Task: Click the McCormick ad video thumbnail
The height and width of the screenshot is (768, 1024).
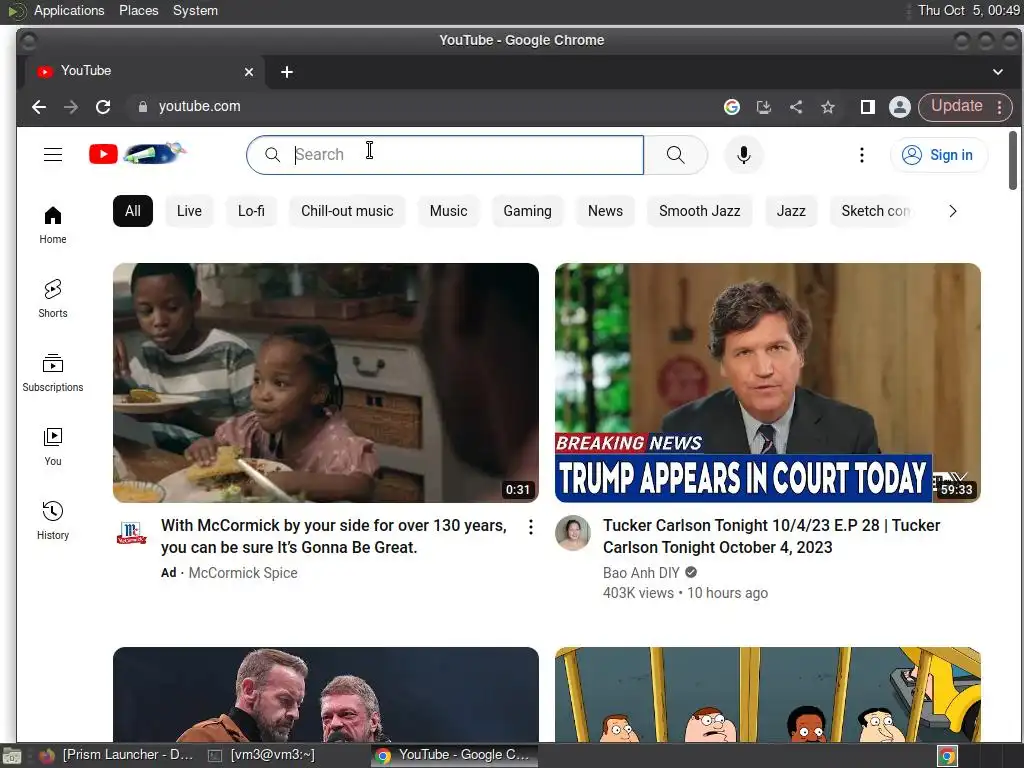Action: click(x=326, y=383)
